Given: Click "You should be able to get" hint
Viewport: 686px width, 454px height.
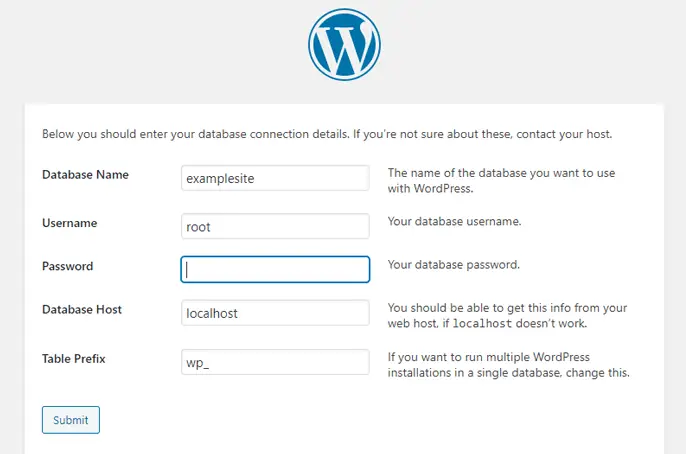Looking at the screenshot, I should tap(507, 308).
